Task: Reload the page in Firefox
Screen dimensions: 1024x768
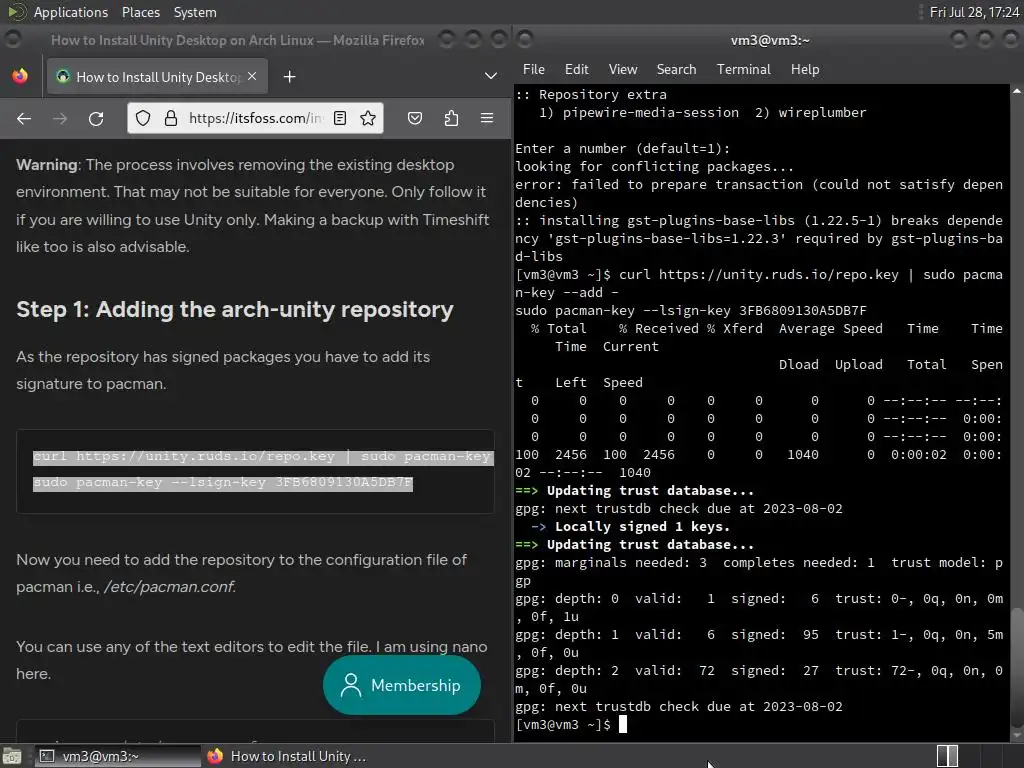Action: coord(96,118)
